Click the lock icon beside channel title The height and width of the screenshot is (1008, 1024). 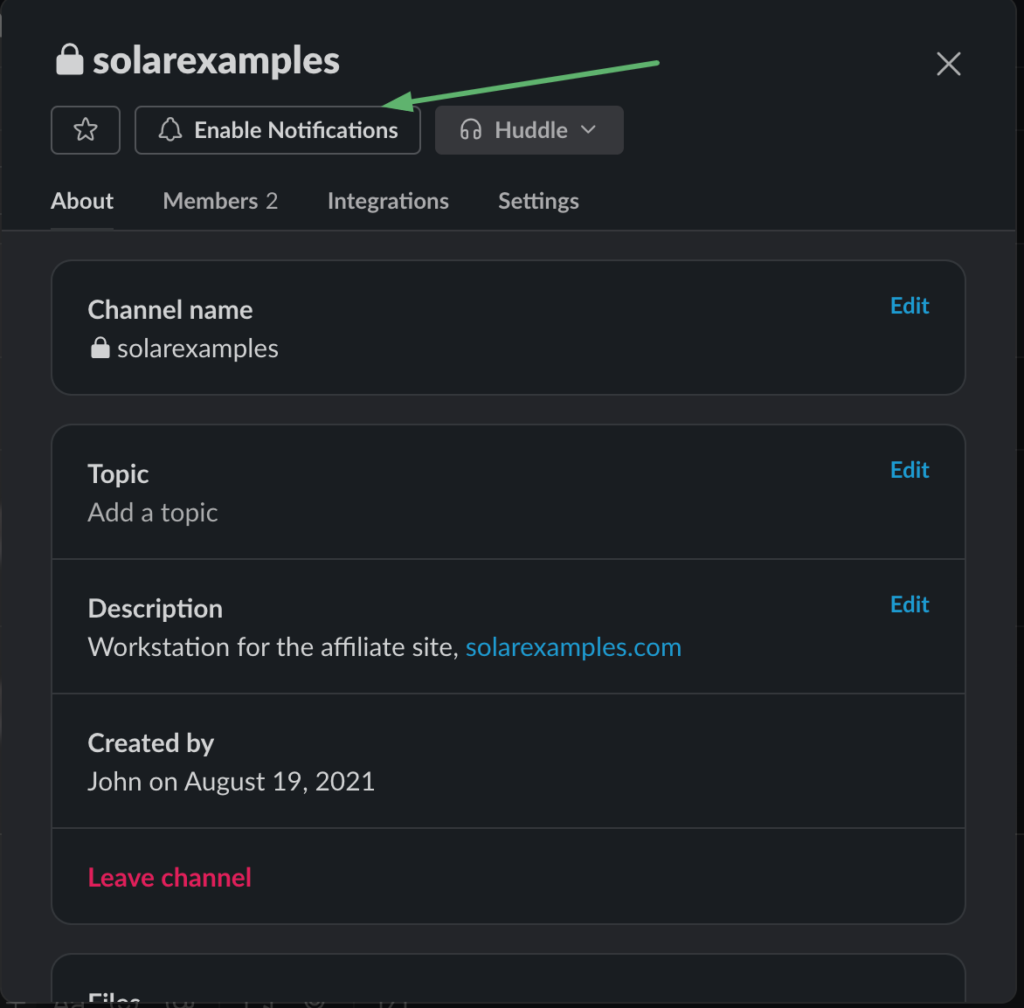(69, 61)
